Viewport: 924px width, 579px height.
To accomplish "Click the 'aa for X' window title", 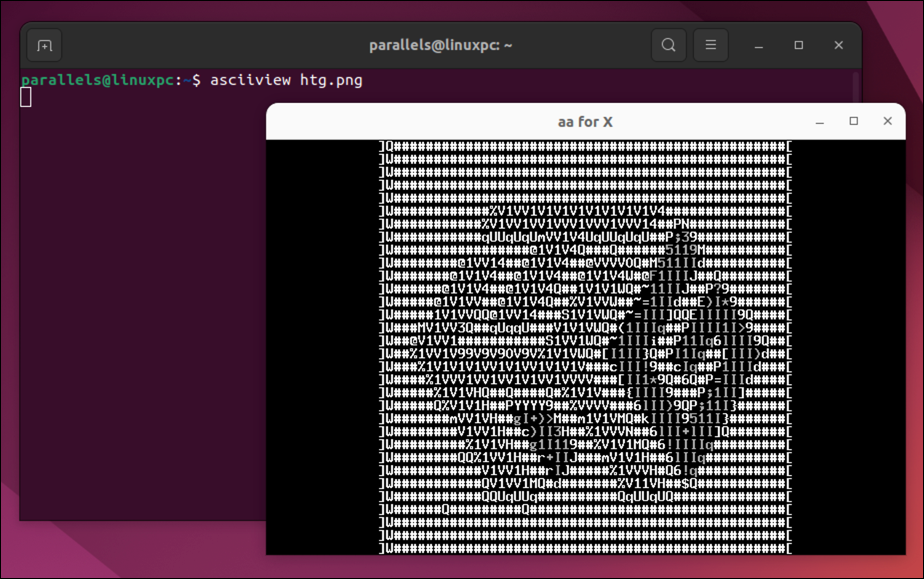I will point(585,122).
